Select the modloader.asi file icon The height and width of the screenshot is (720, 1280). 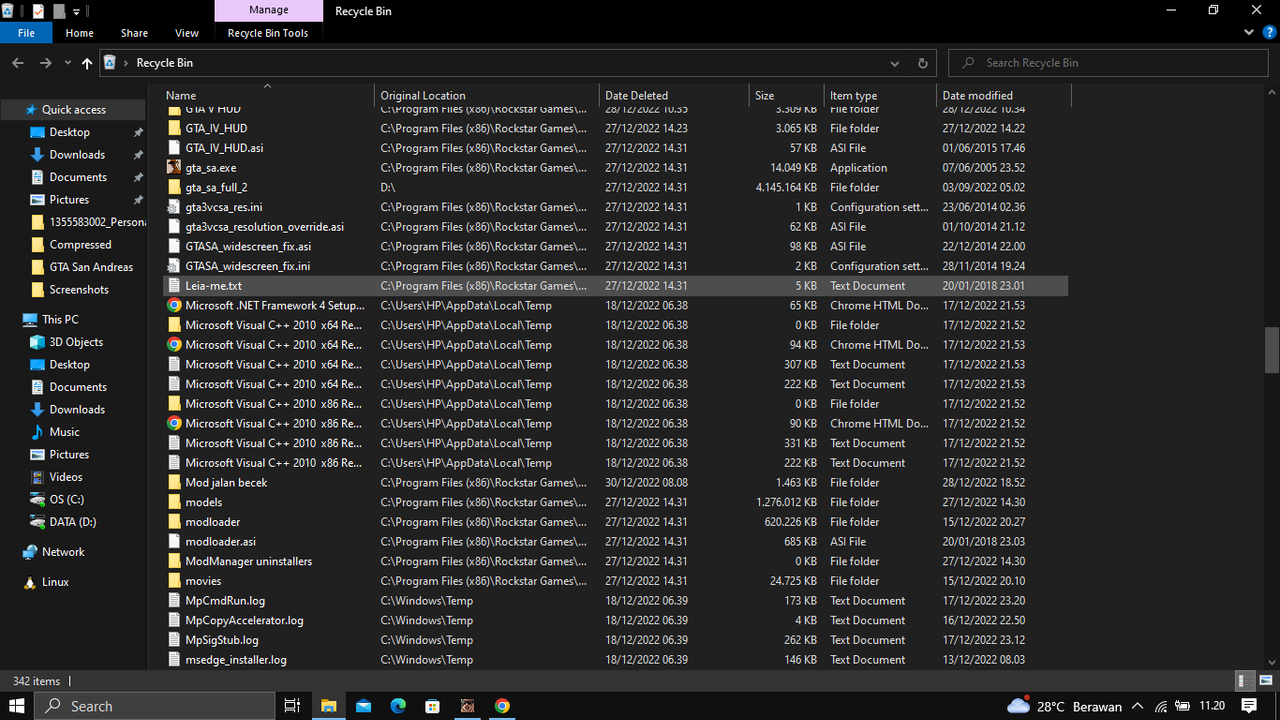pyautogui.click(x=174, y=542)
